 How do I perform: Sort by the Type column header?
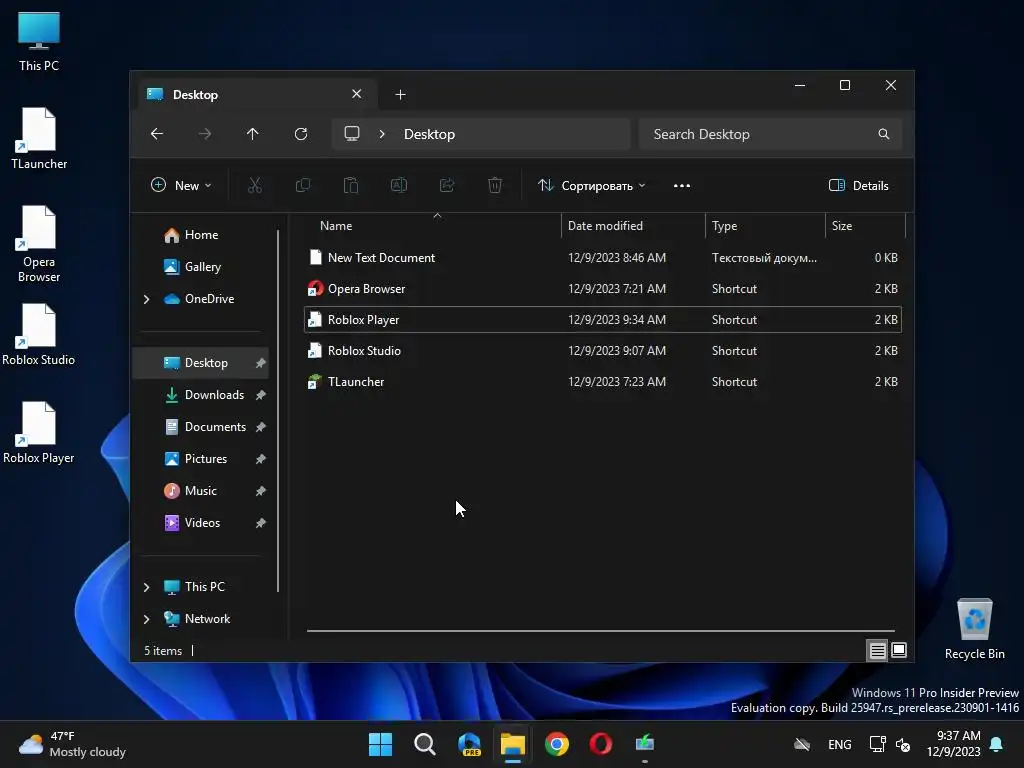[765, 226]
